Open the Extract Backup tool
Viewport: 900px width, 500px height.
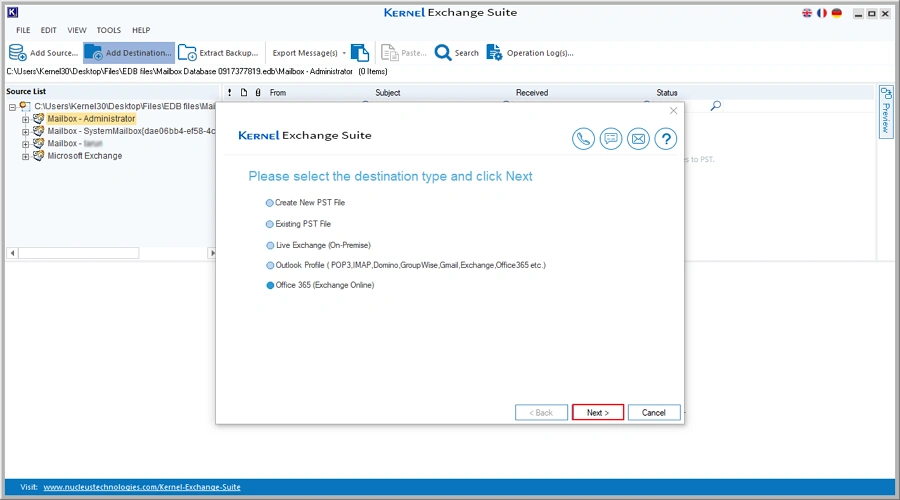tap(218, 53)
